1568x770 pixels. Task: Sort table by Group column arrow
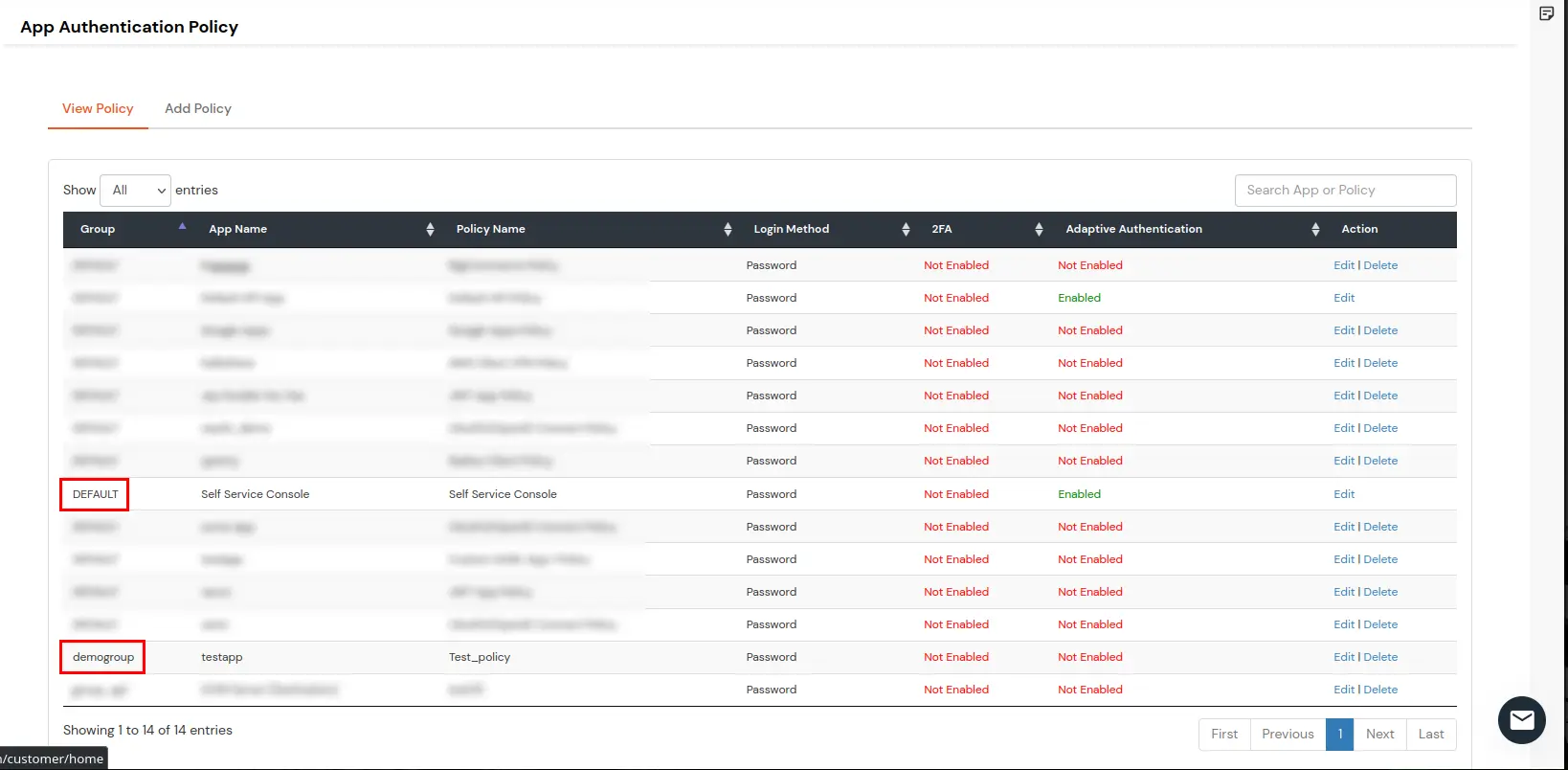point(182,228)
